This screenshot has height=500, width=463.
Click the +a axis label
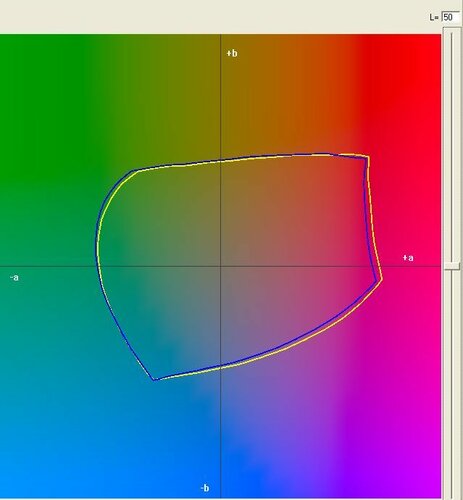[408, 258]
